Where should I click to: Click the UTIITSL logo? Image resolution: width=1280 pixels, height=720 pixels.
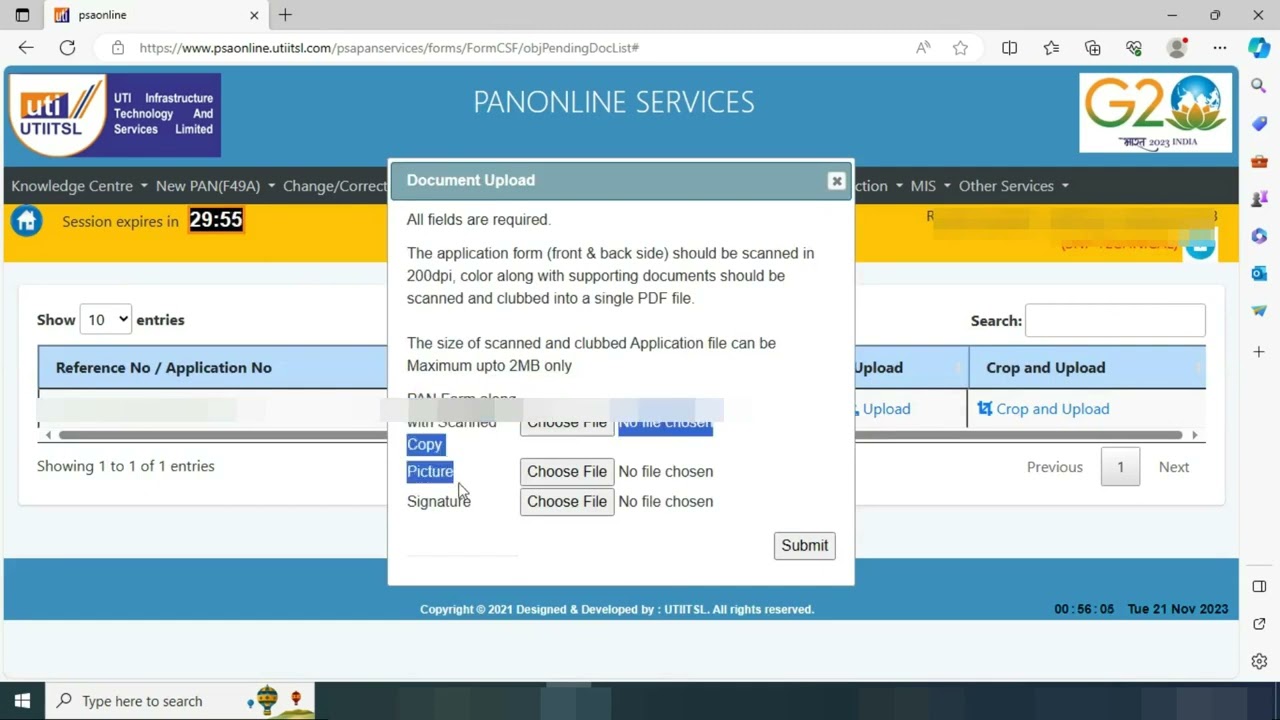coord(114,114)
